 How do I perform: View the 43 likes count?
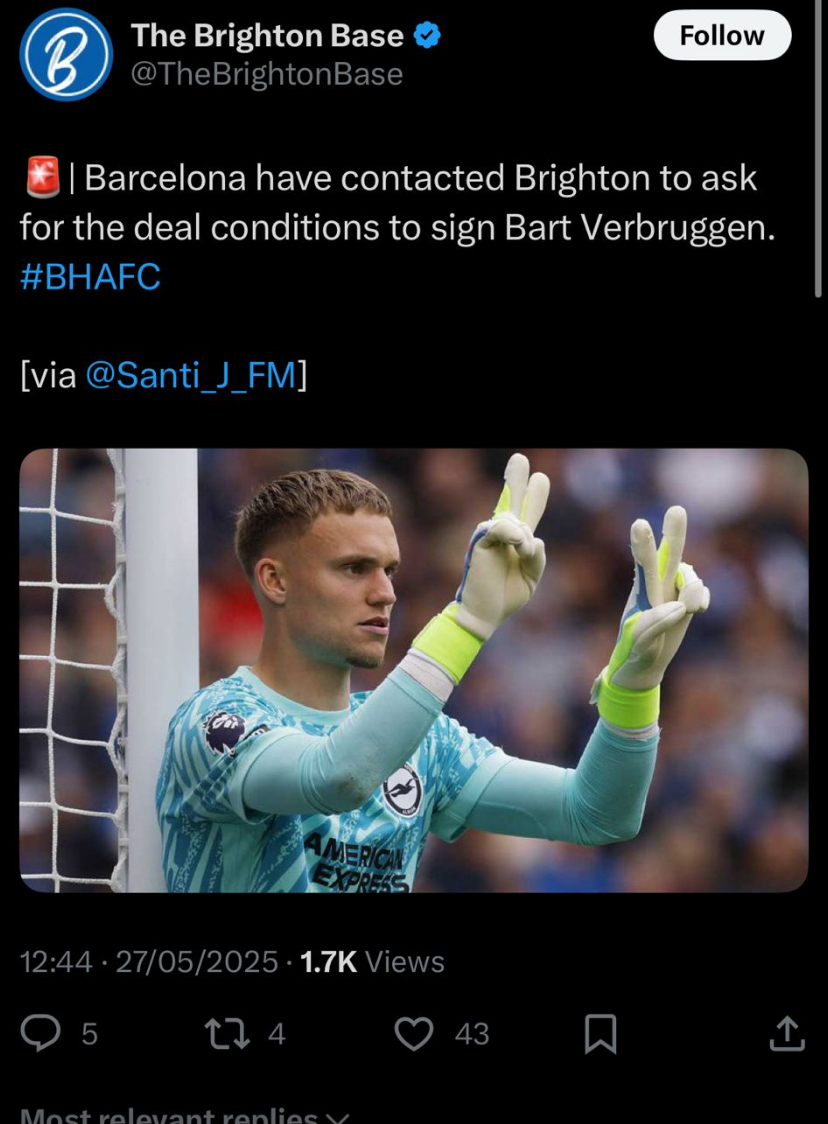click(x=472, y=1034)
